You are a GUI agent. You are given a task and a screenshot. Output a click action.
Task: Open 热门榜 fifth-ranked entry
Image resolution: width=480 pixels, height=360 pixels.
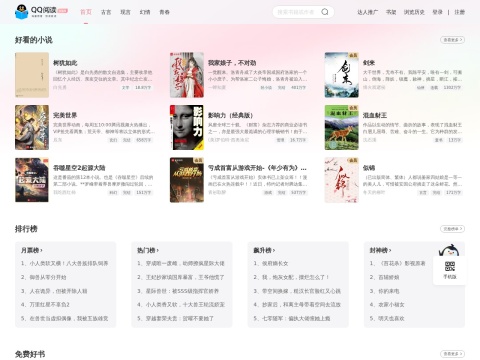click(x=175, y=318)
